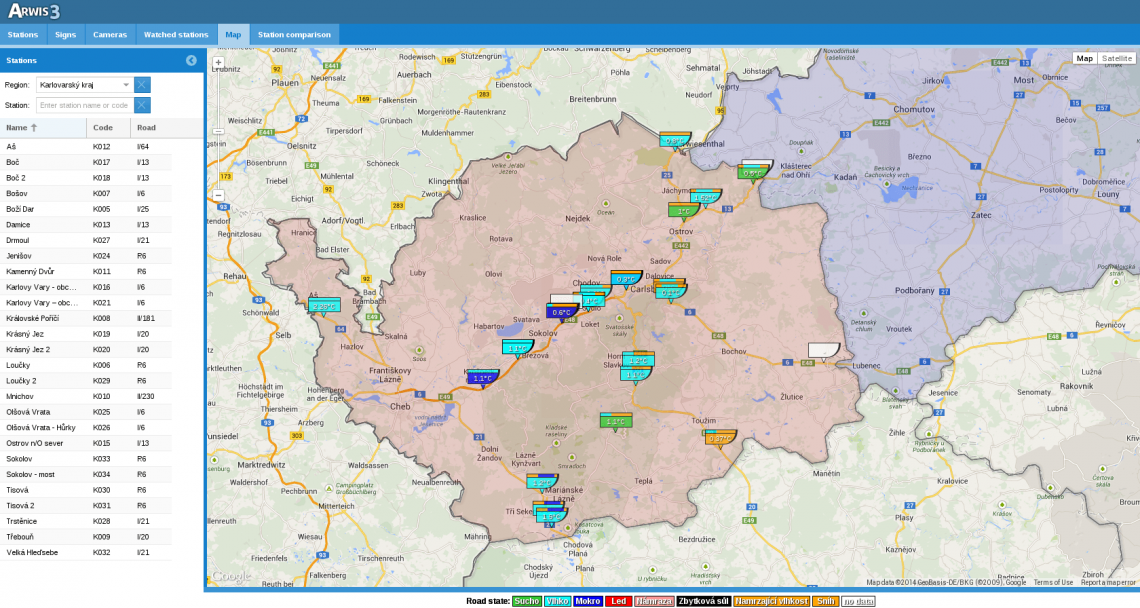Screen dimensions: 1140x608
Task: Click the pink Námraza legend swatch
Action: pos(654,601)
